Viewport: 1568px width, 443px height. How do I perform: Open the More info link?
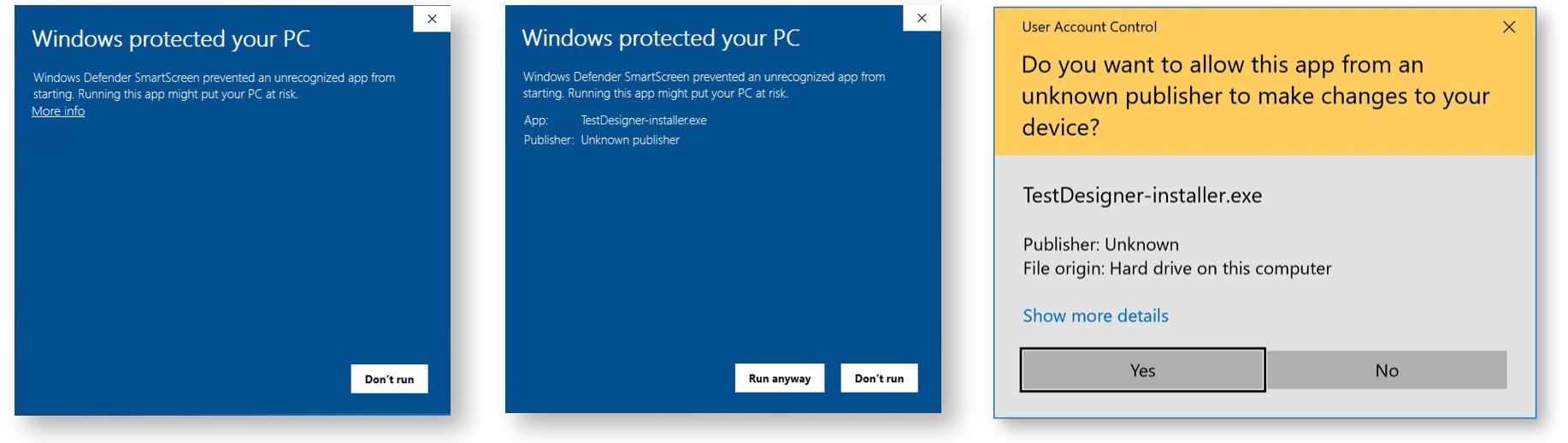(58, 111)
